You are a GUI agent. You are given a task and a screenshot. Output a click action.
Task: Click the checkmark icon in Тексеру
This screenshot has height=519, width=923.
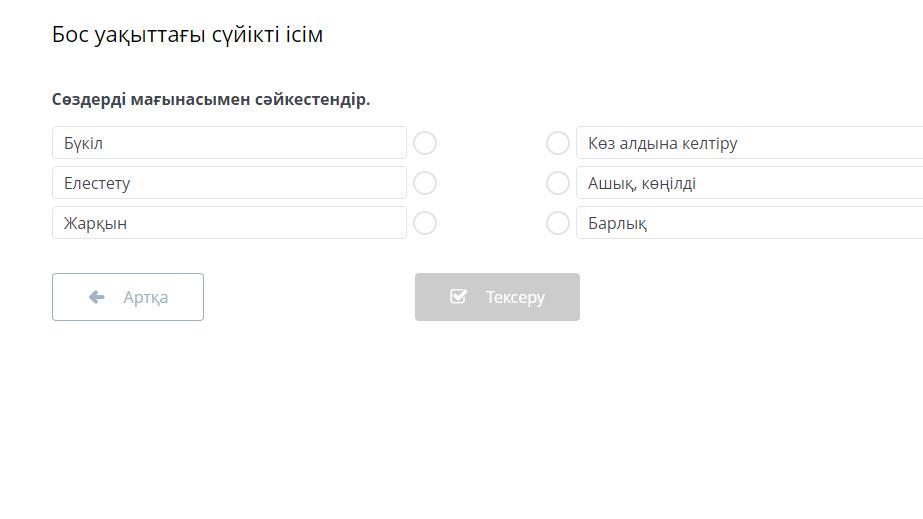(x=459, y=297)
